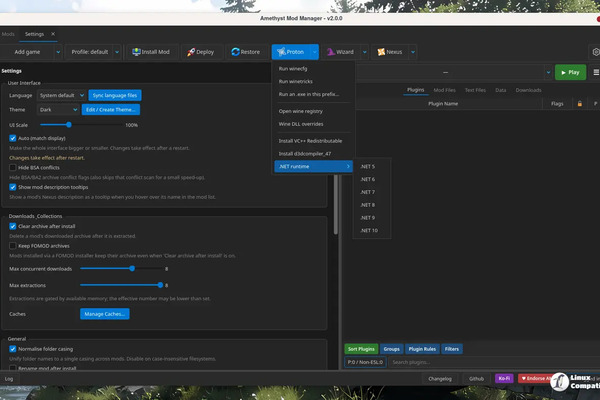Enable Keep FOMOD archives checkbox
Image resolution: width=600 pixels, height=400 pixels.
13,246
